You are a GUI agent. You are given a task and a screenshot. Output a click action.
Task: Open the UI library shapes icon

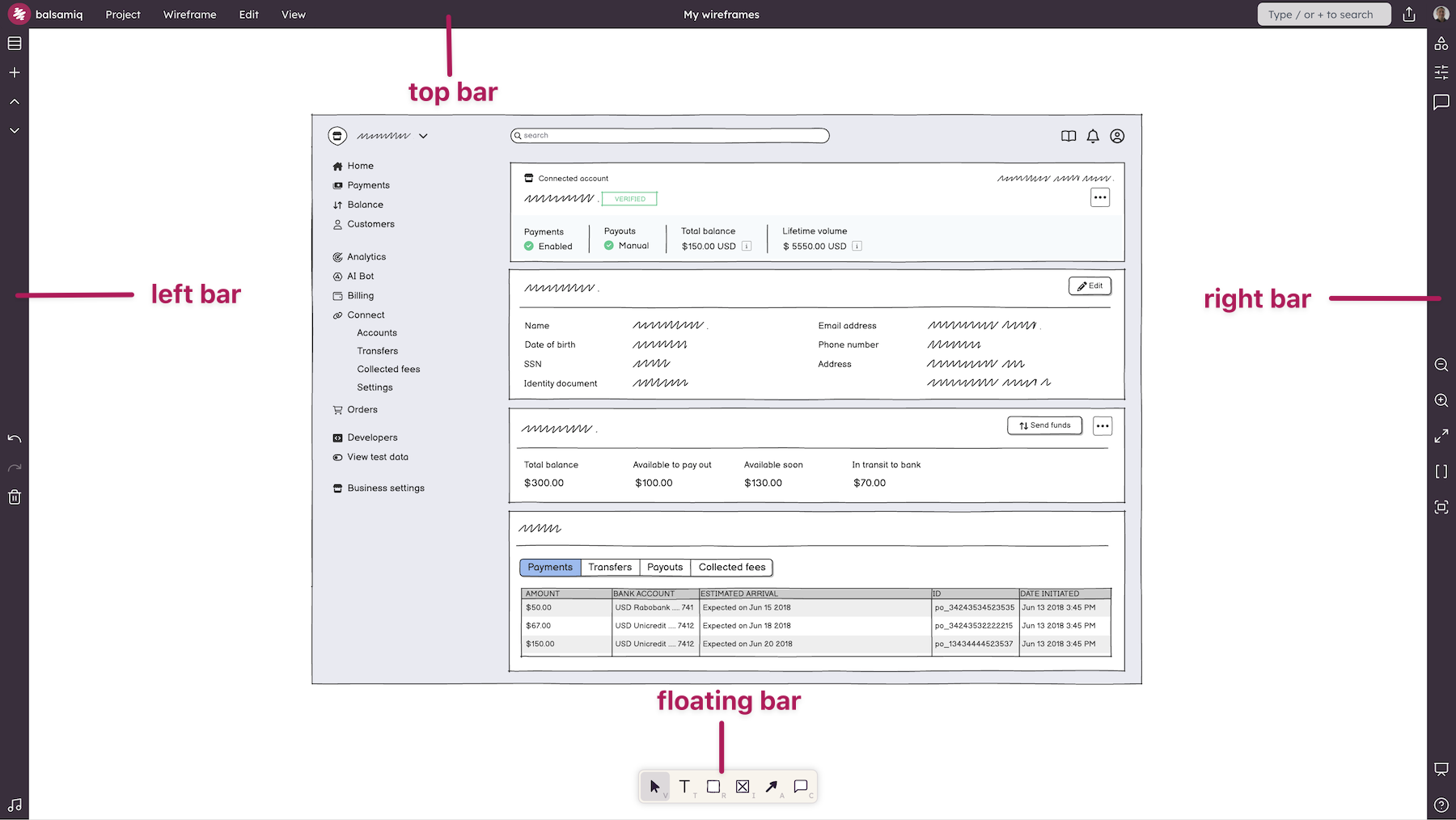pyautogui.click(x=1441, y=44)
